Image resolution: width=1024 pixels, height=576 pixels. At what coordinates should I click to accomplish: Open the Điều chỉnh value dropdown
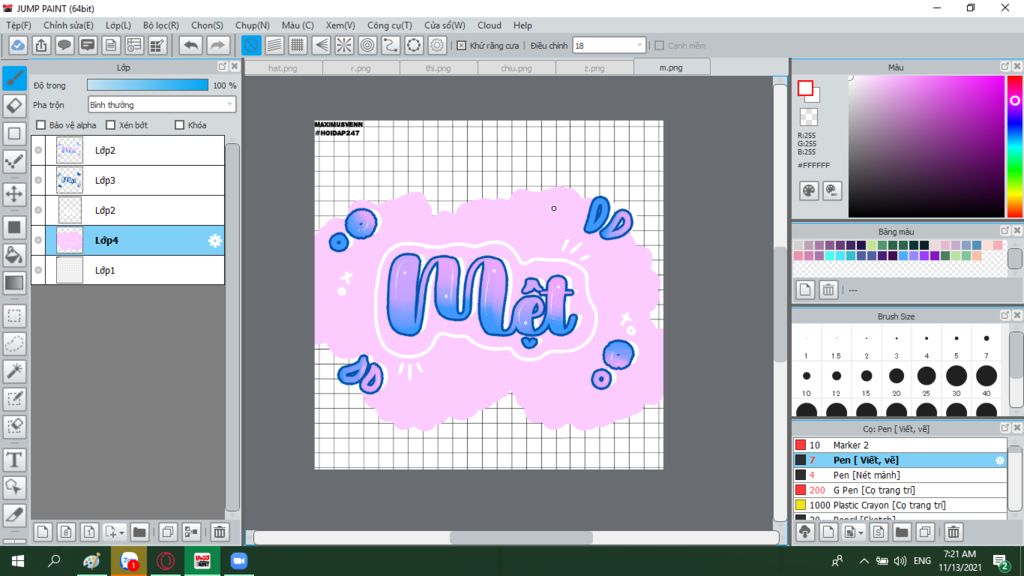(x=609, y=46)
